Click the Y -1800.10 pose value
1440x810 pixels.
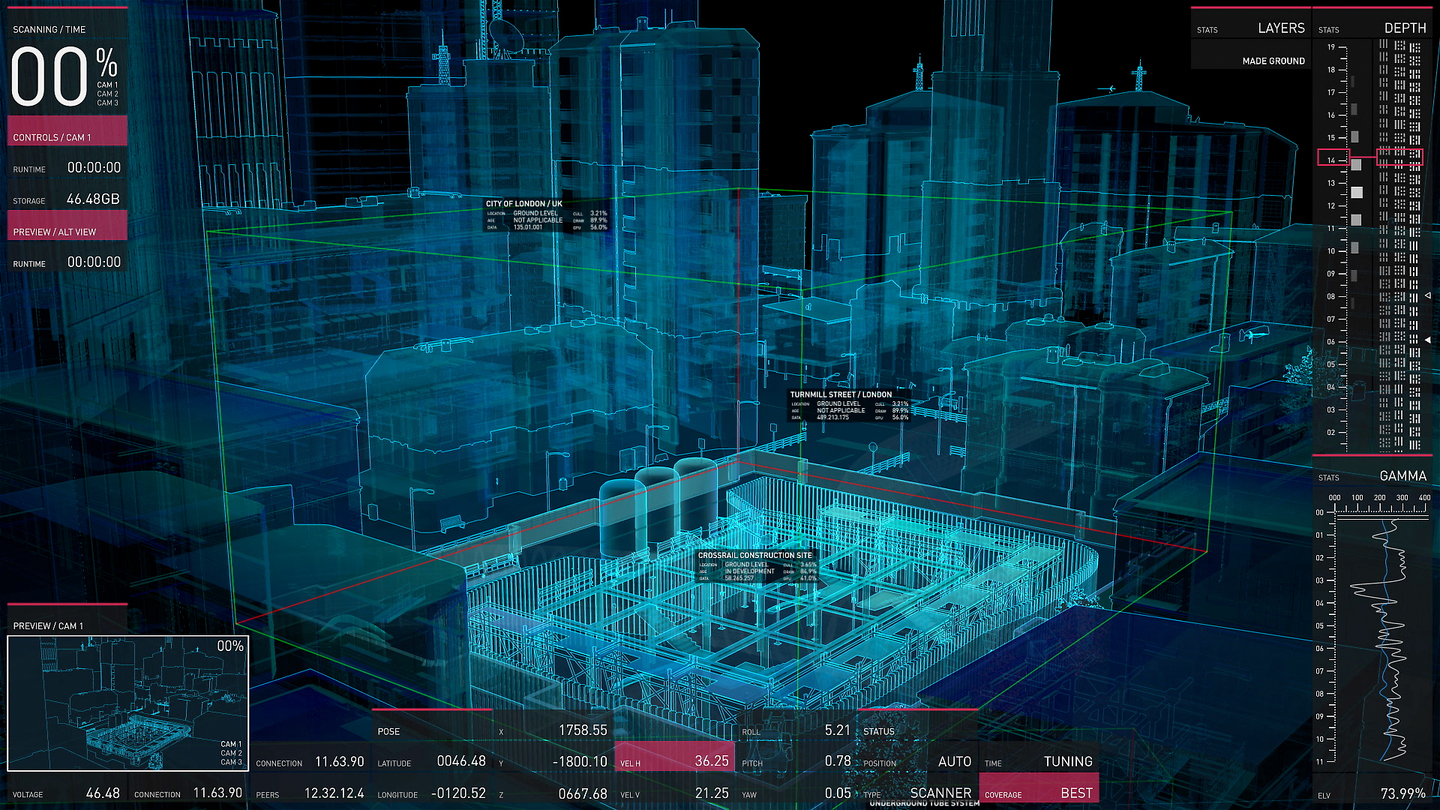pos(579,761)
